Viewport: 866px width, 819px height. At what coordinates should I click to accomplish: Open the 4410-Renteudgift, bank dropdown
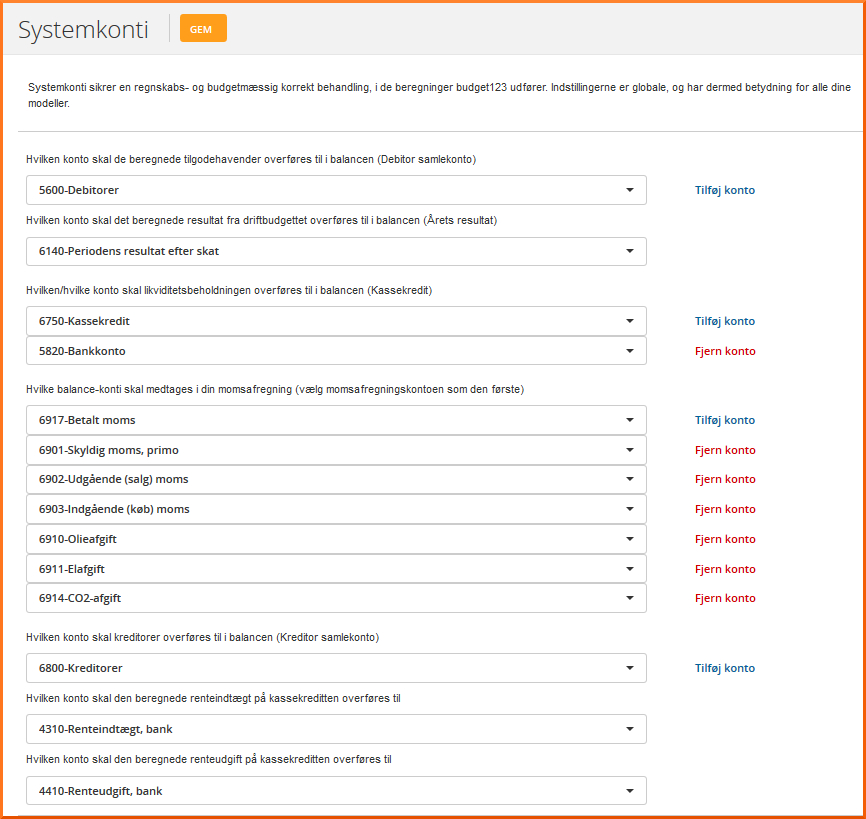pyautogui.click(x=336, y=791)
